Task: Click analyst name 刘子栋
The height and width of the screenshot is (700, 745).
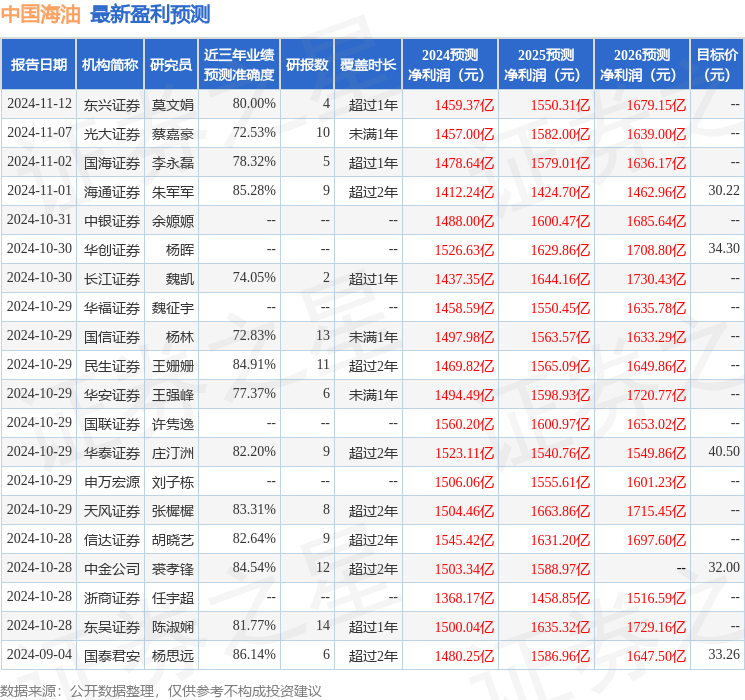Action: click(x=172, y=482)
